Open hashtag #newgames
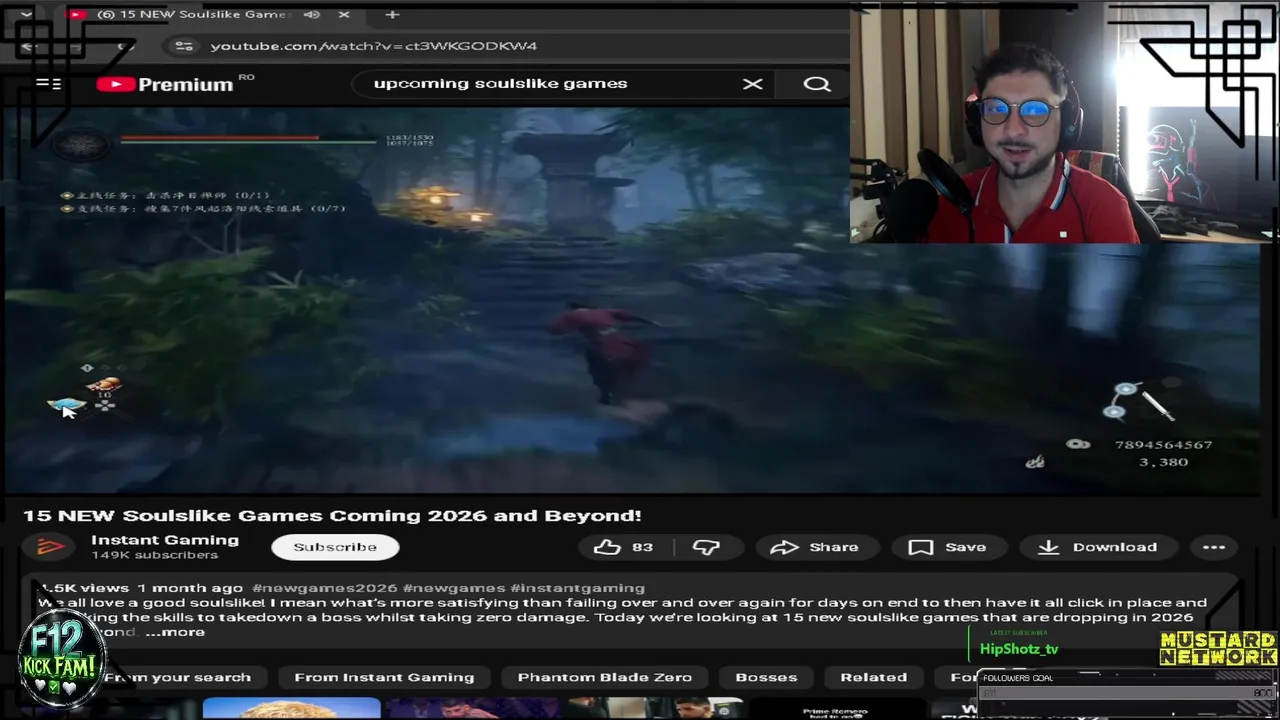1280x720 pixels. (x=453, y=588)
